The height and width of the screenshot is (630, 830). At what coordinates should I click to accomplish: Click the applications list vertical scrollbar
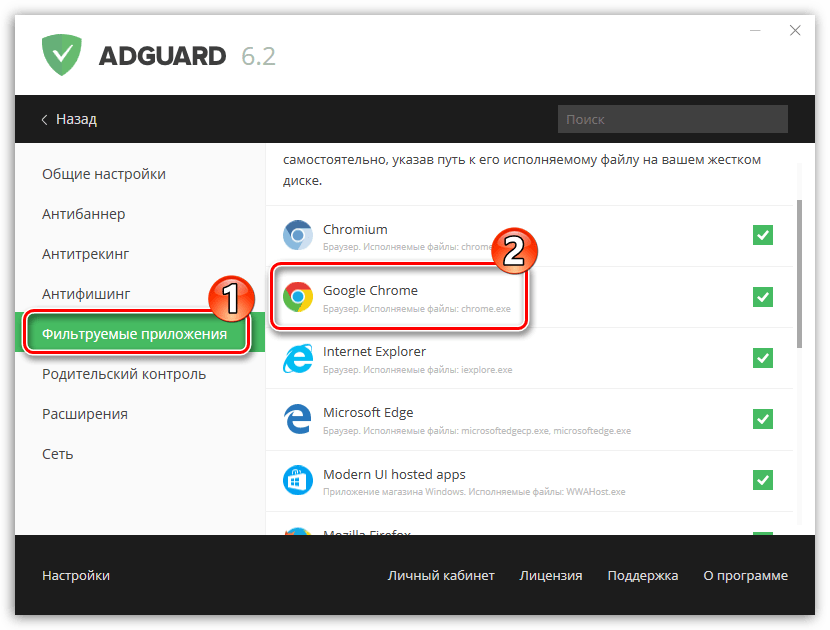click(x=799, y=274)
